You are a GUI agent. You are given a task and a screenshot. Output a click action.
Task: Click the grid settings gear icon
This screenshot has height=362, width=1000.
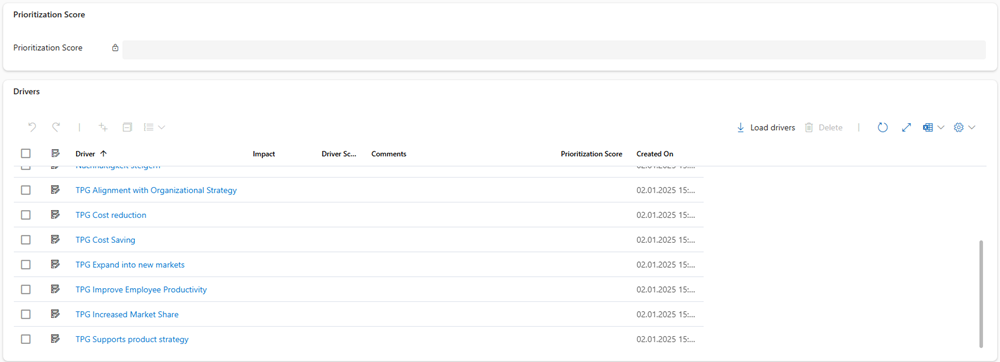958,127
